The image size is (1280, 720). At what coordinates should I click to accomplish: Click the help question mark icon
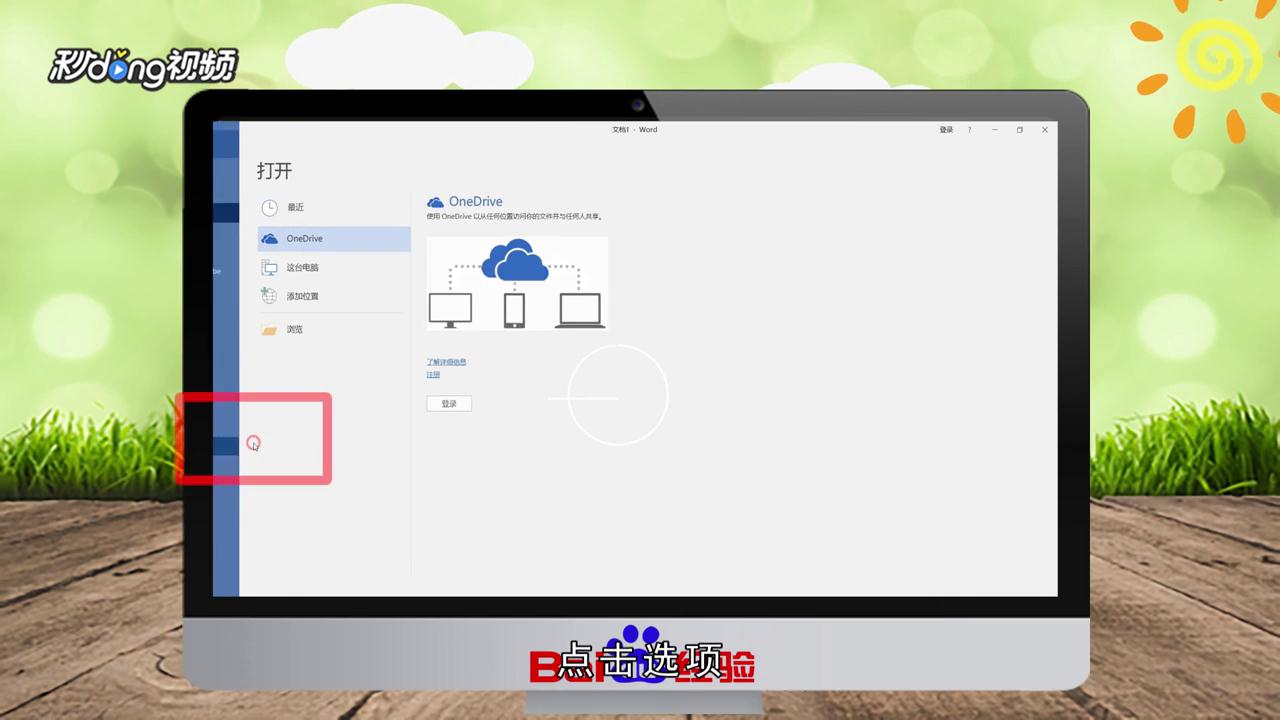click(x=969, y=130)
